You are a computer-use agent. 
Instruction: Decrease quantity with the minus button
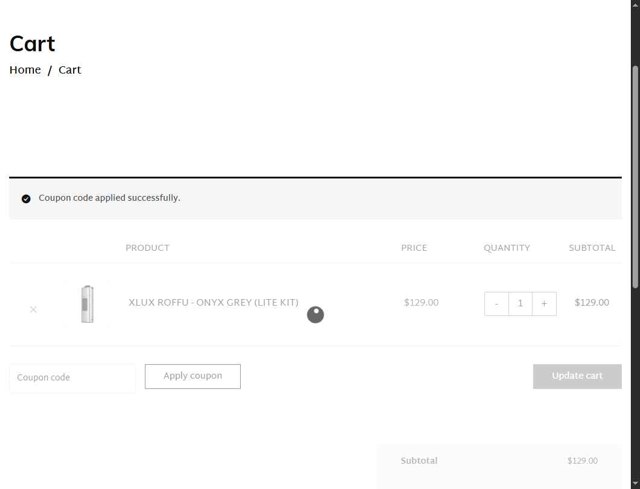point(496,304)
